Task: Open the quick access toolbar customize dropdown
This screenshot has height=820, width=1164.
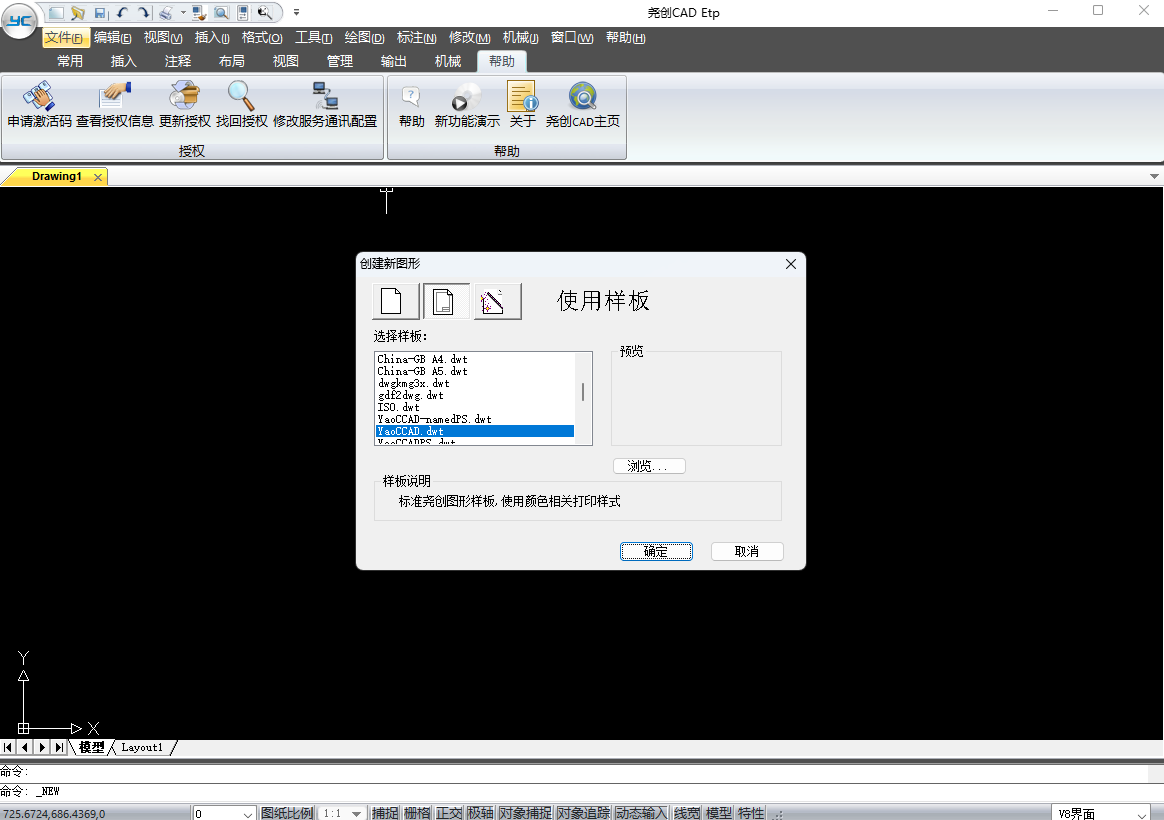Action: click(x=296, y=13)
